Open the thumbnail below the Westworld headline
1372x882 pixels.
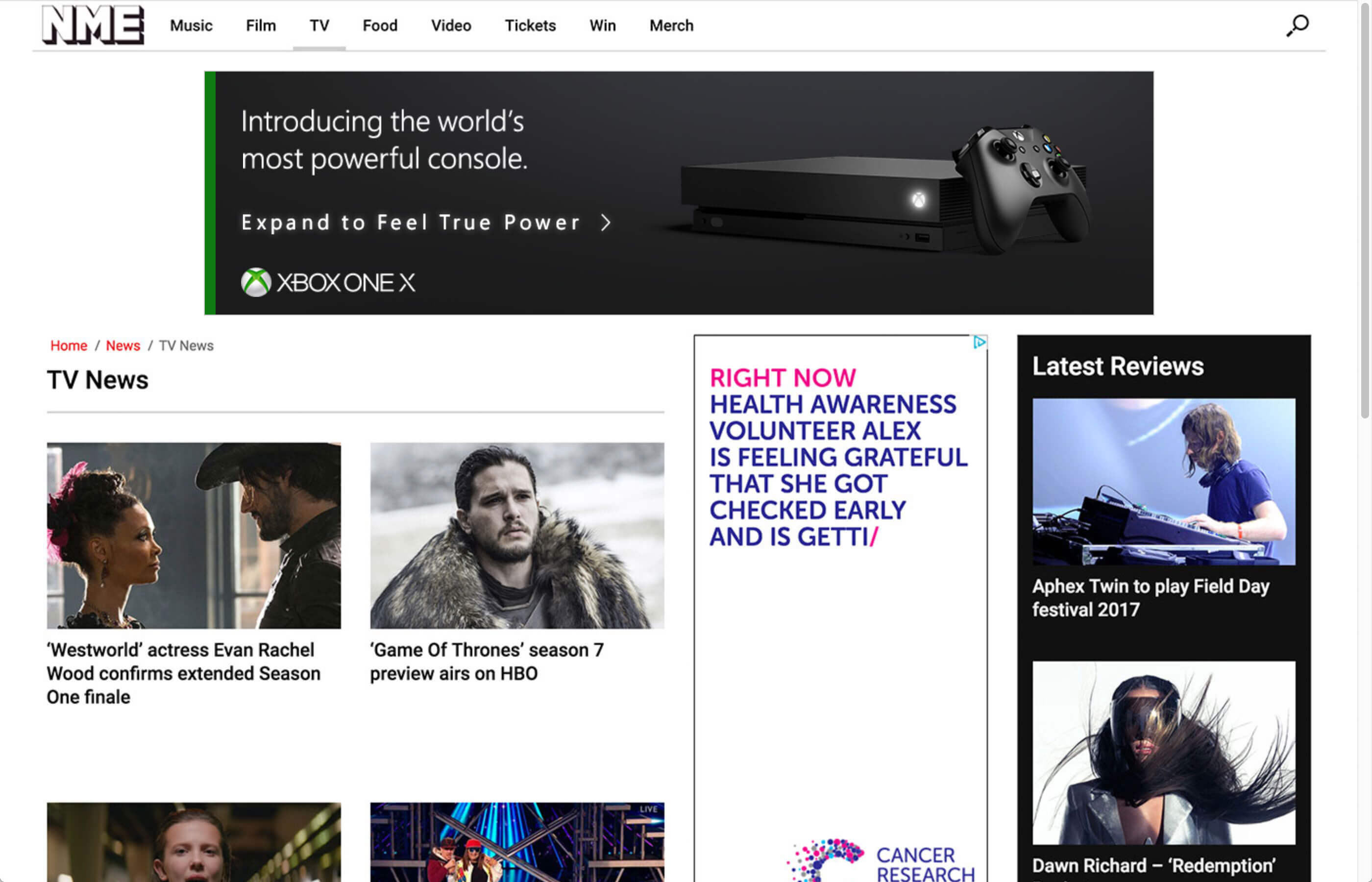(x=194, y=842)
